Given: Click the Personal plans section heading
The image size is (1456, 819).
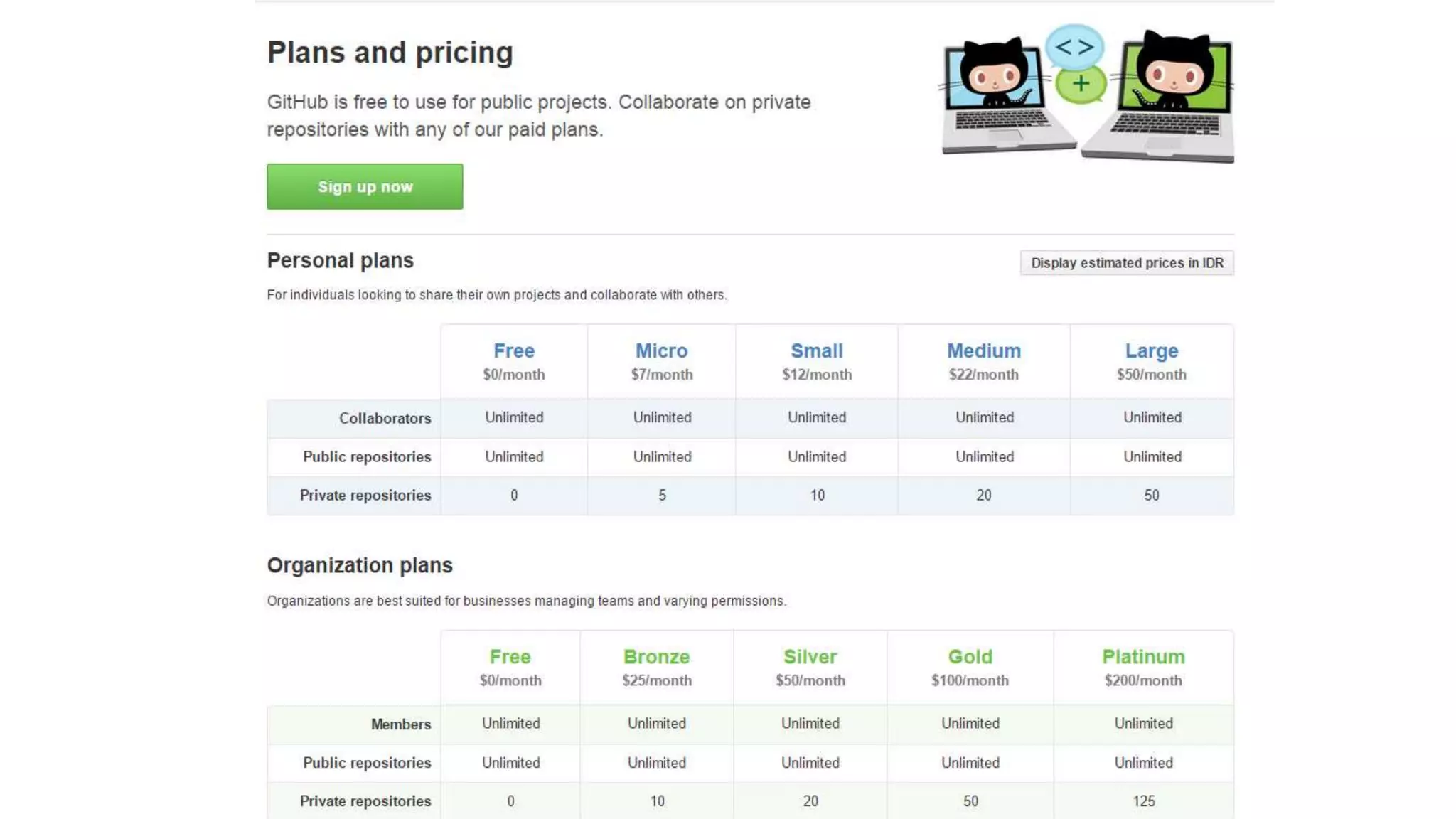Looking at the screenshot, I should tap(340, 261).
